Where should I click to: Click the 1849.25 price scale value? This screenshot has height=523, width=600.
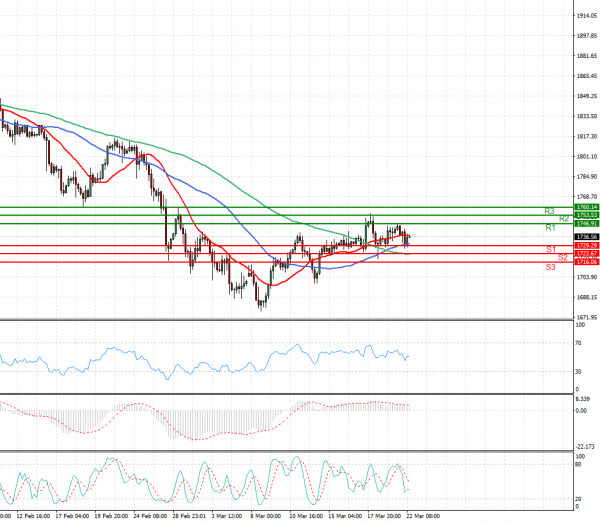tap(587, 96)
